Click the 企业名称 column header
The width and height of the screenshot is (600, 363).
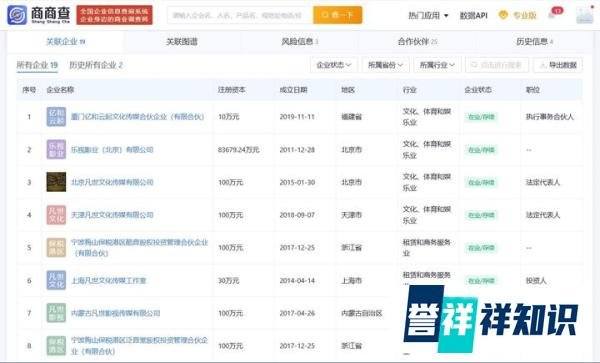click(60, 90)
